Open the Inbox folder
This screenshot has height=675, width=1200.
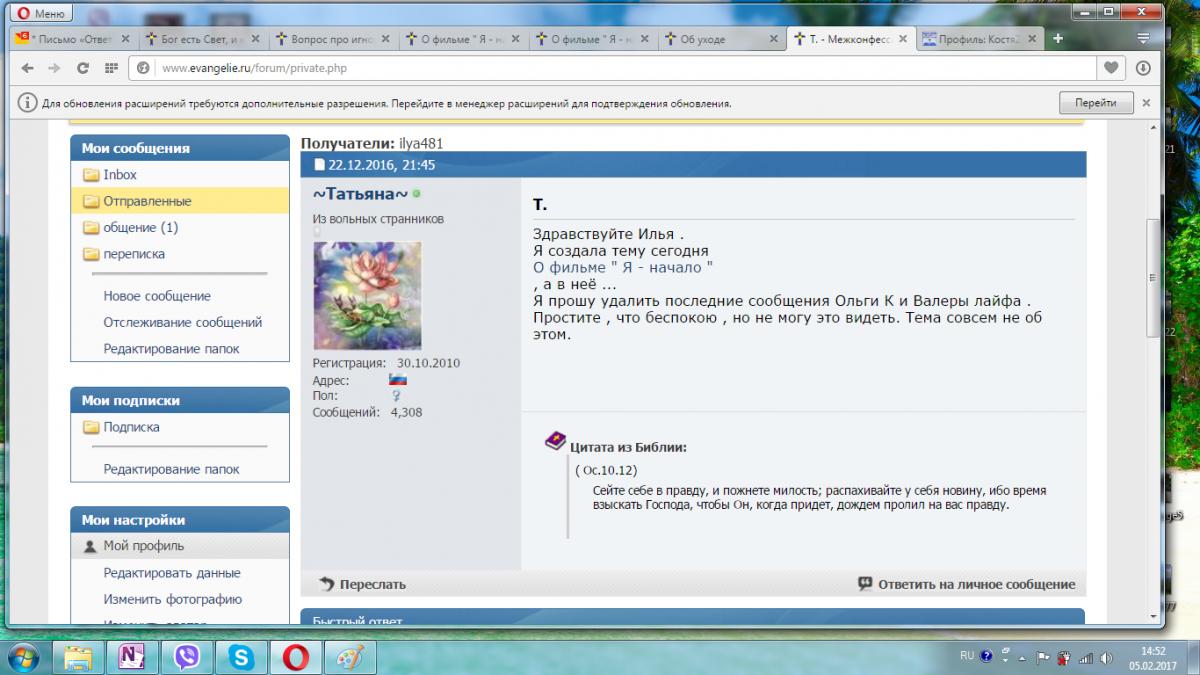120,175
